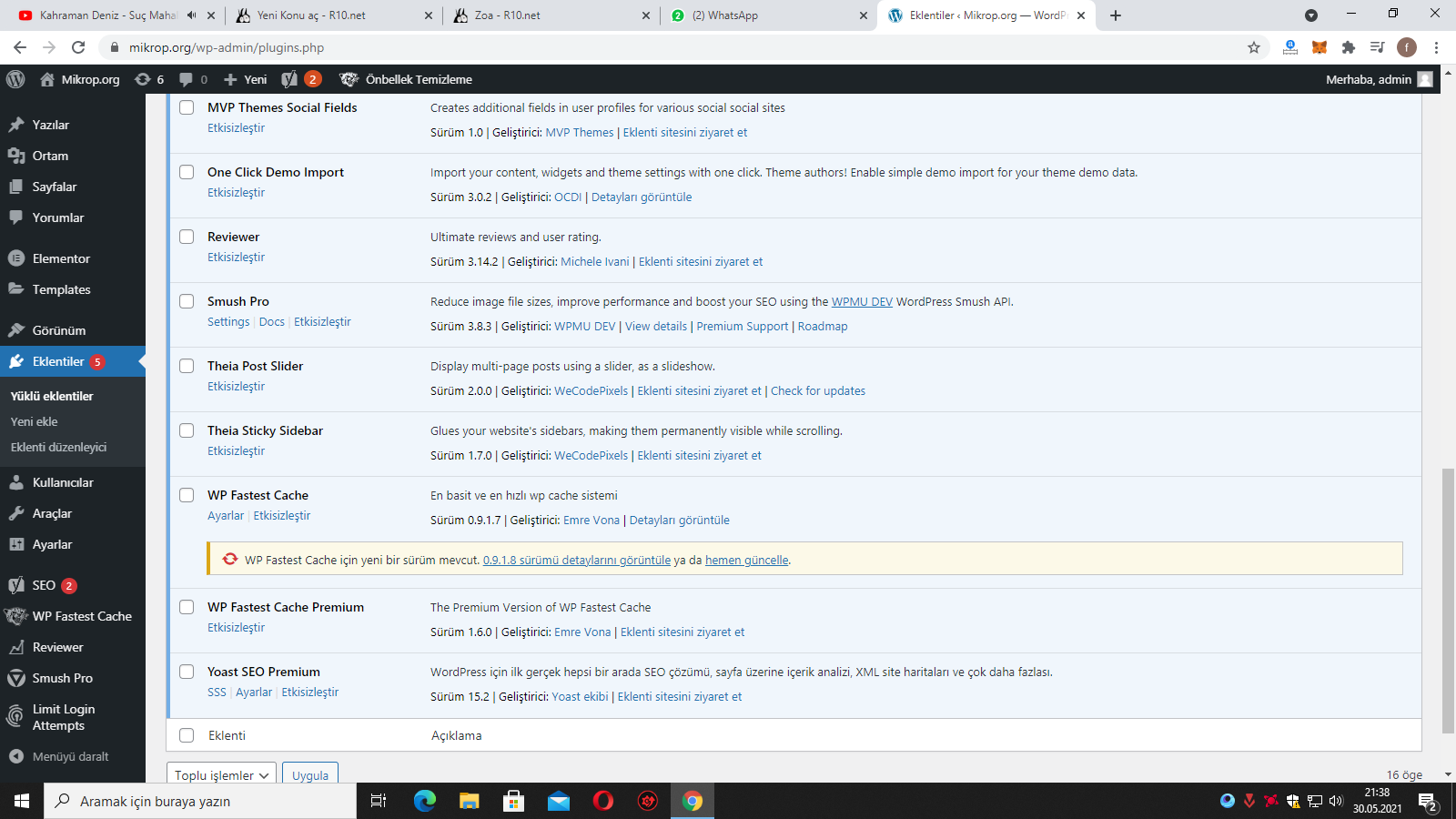This screenshot has height=819, width=1456.
Task: Click the hemen güncelle update link
Action: click(x=746, y=560)
